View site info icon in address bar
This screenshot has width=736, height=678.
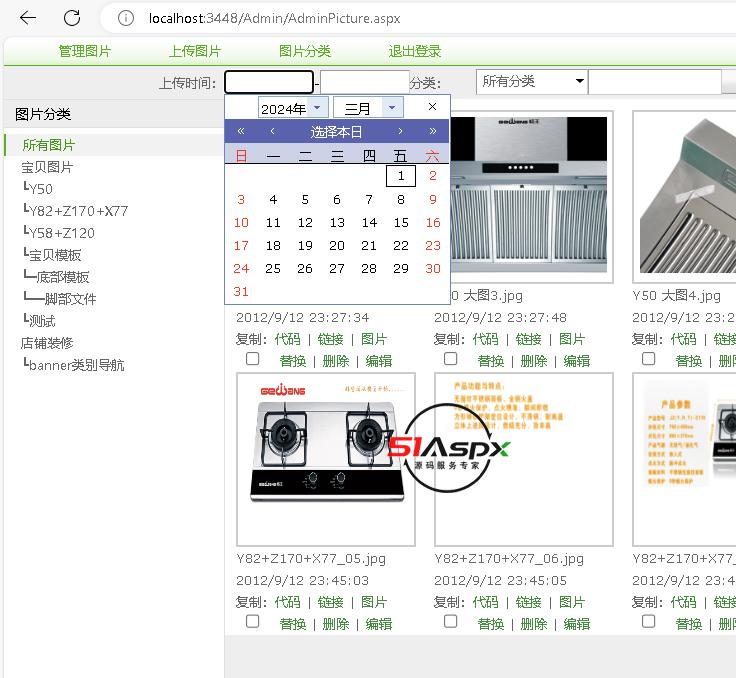click(125, 18)
